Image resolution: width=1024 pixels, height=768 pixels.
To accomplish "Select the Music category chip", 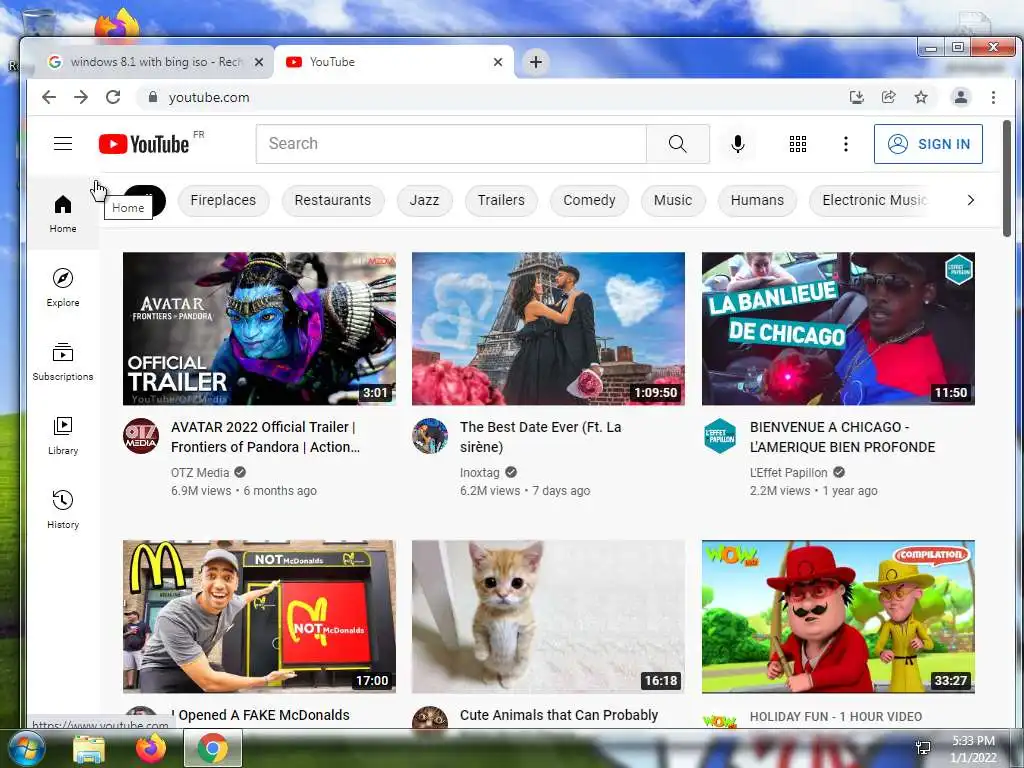I will (x=673, y=200).
